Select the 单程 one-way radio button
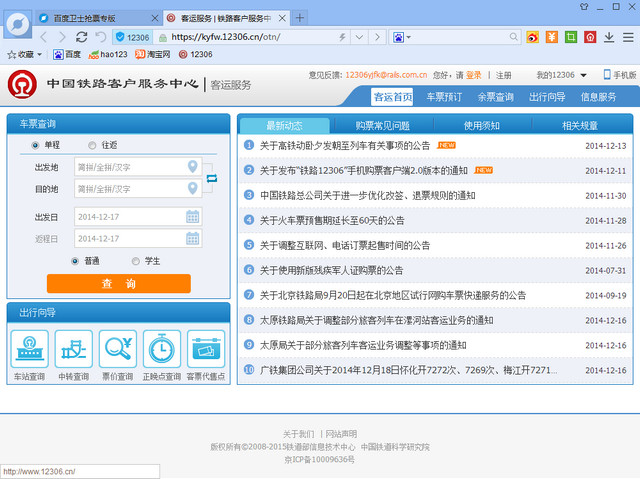This screenshot has height=479, width=640. point(36,145)
